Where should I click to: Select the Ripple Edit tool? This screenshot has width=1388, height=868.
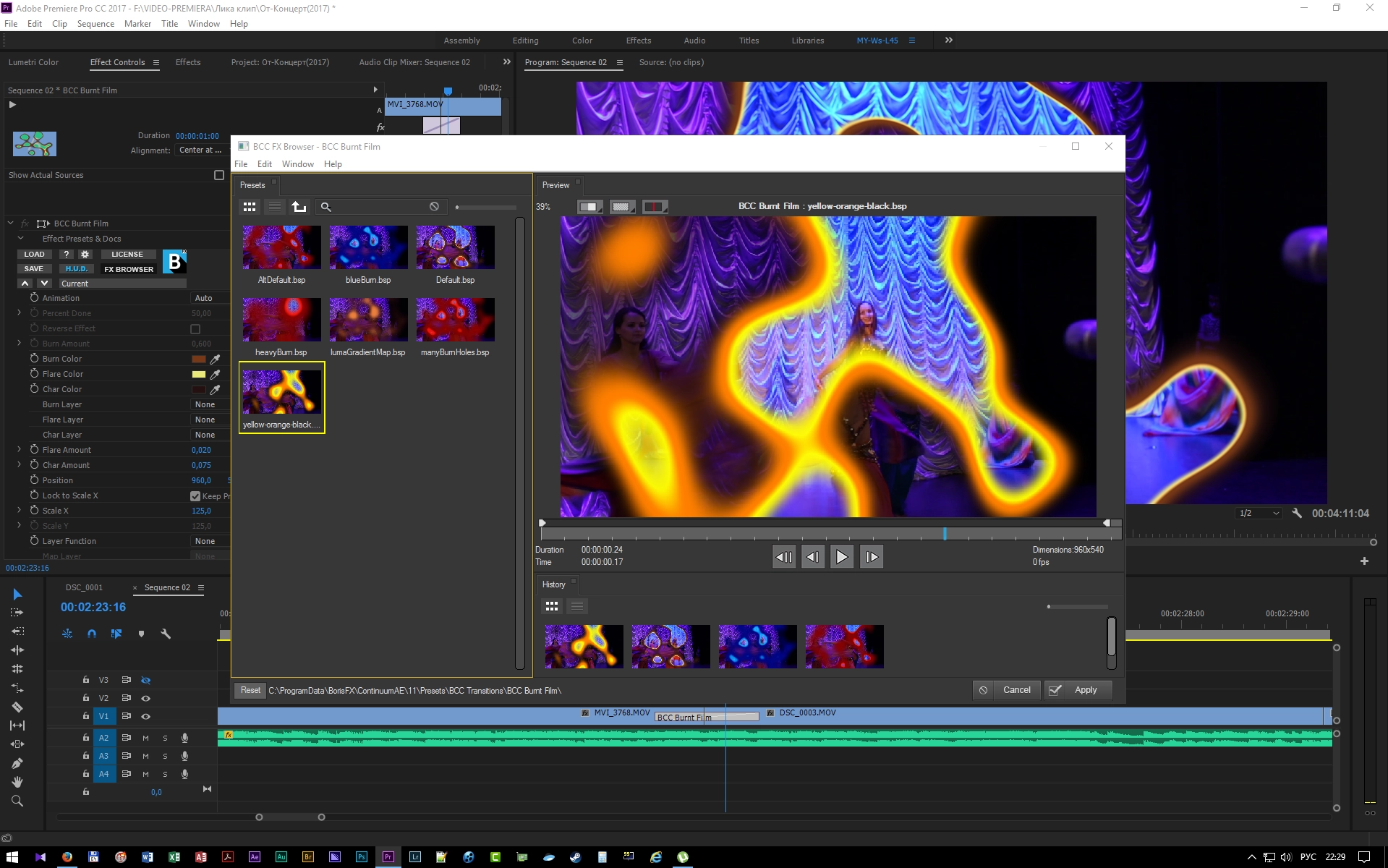pos(17,631)
